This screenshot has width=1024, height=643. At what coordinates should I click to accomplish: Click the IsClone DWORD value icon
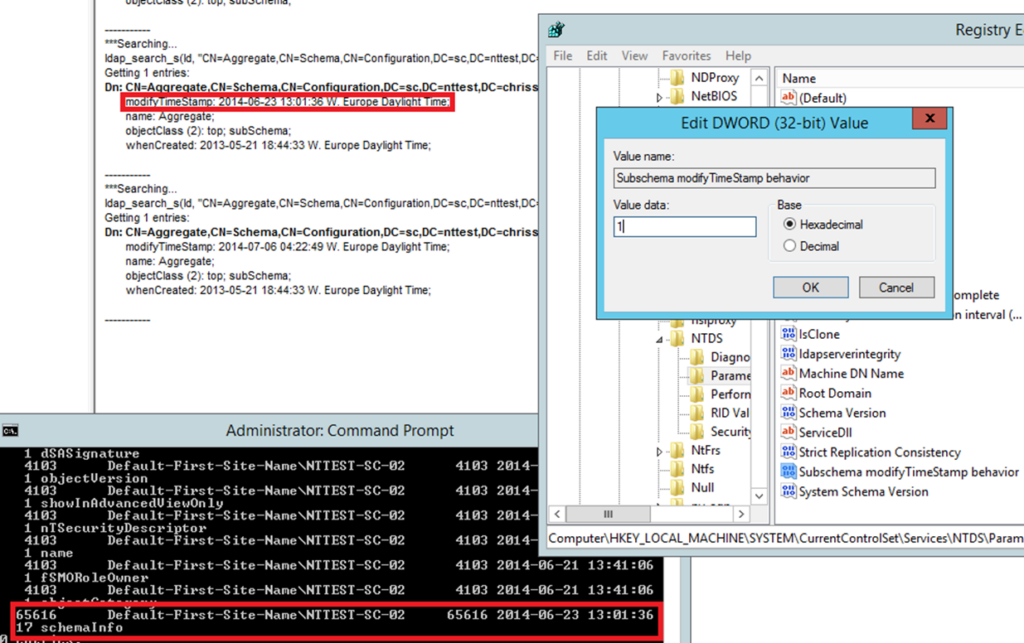pyautogui.click(x=788, y=334)
